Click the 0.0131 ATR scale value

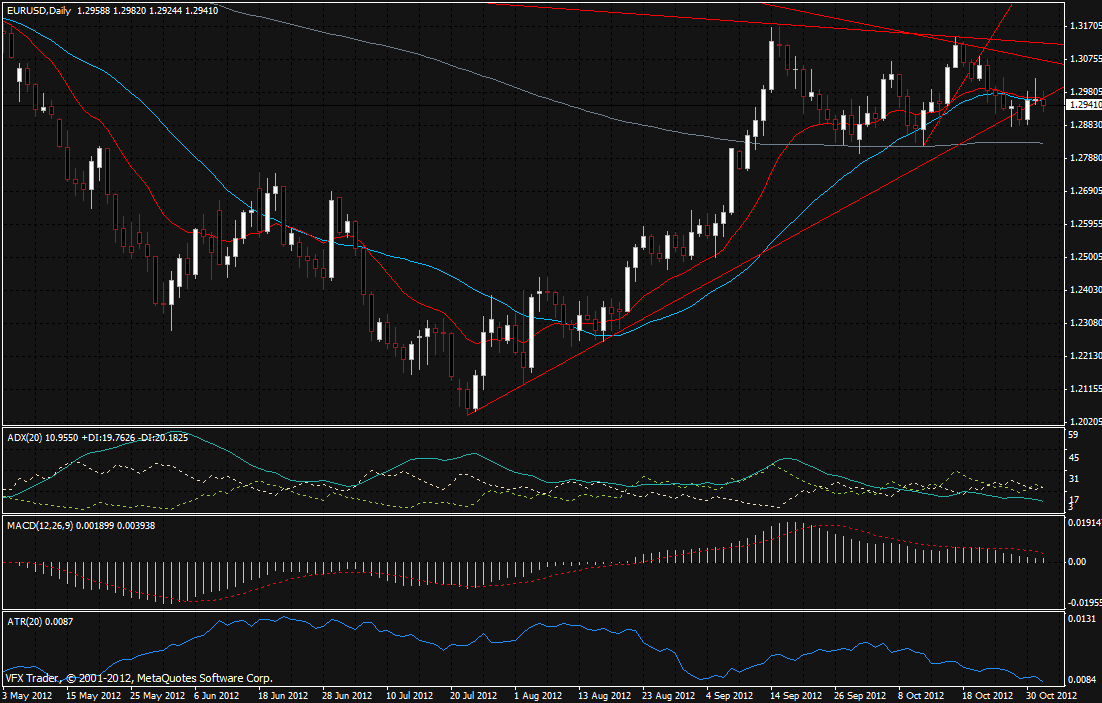coord(1080,620)
